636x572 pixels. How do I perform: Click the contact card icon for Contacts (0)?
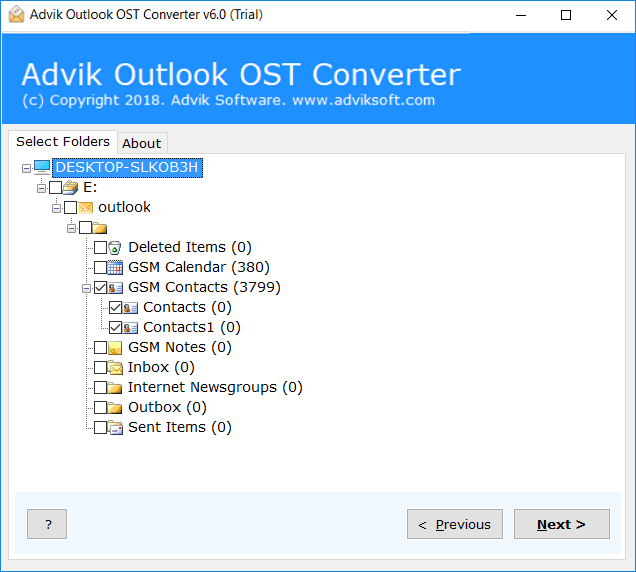131,308
